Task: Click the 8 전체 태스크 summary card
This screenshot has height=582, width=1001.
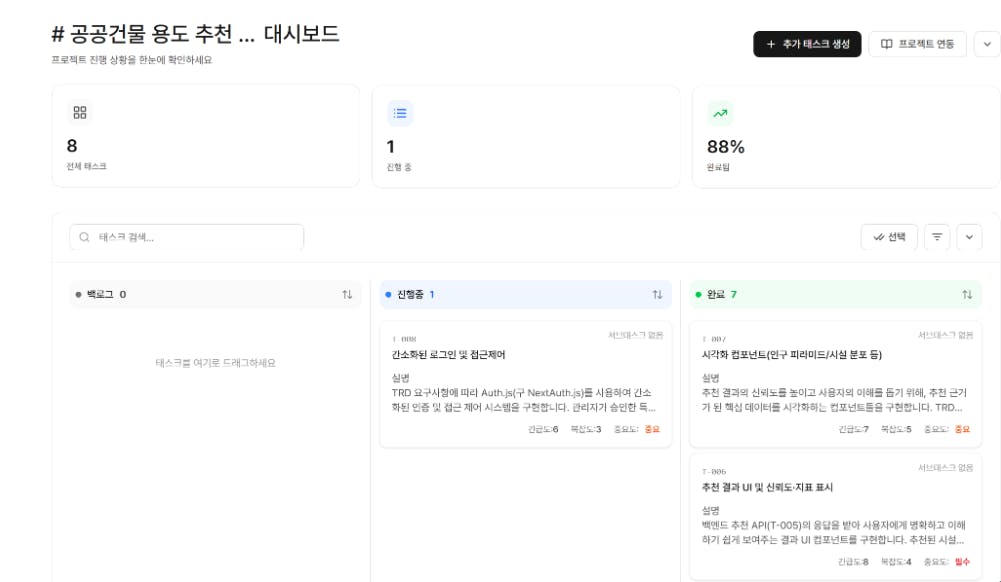Action: [206, 136]
